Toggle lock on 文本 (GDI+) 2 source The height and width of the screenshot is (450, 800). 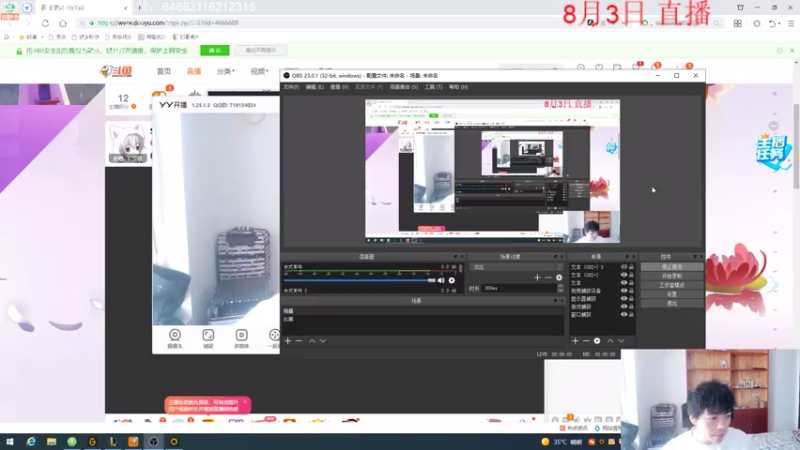coord(631,267)
